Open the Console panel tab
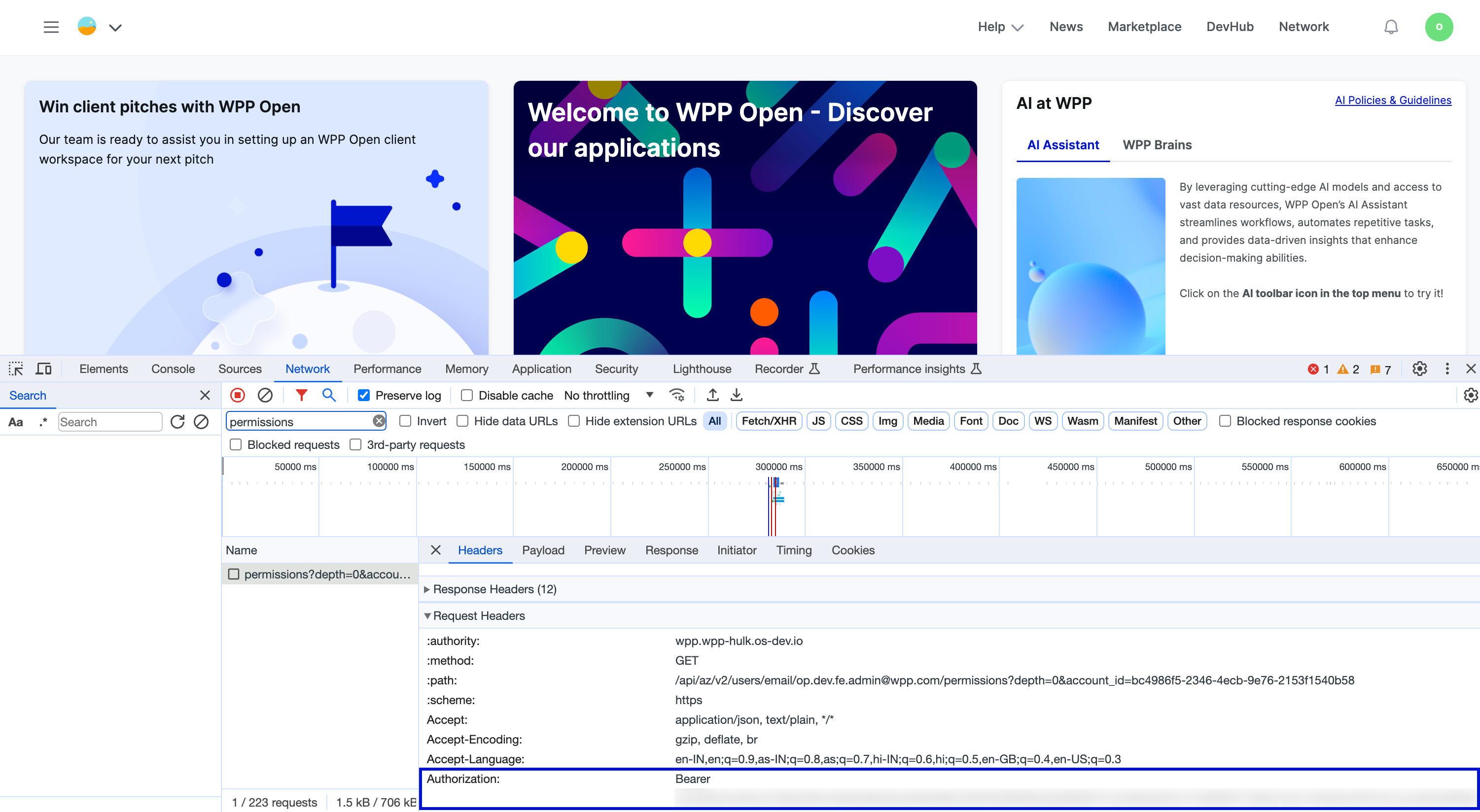 [173, 369]
